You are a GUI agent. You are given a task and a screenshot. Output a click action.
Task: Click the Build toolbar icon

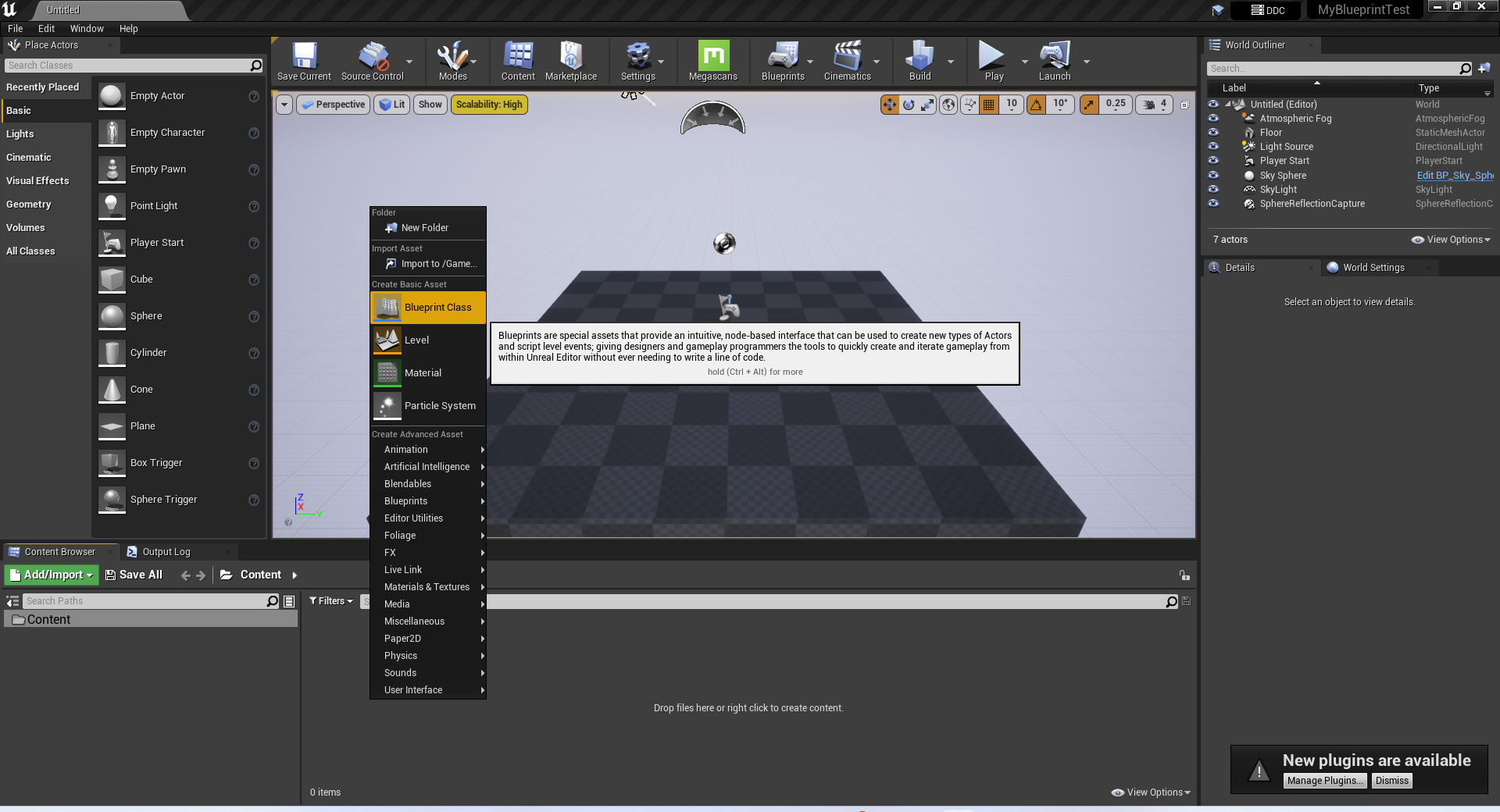pos(920,61)
